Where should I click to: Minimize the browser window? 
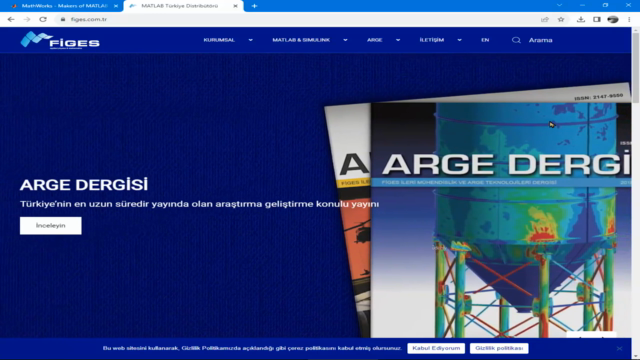[582, 5]
